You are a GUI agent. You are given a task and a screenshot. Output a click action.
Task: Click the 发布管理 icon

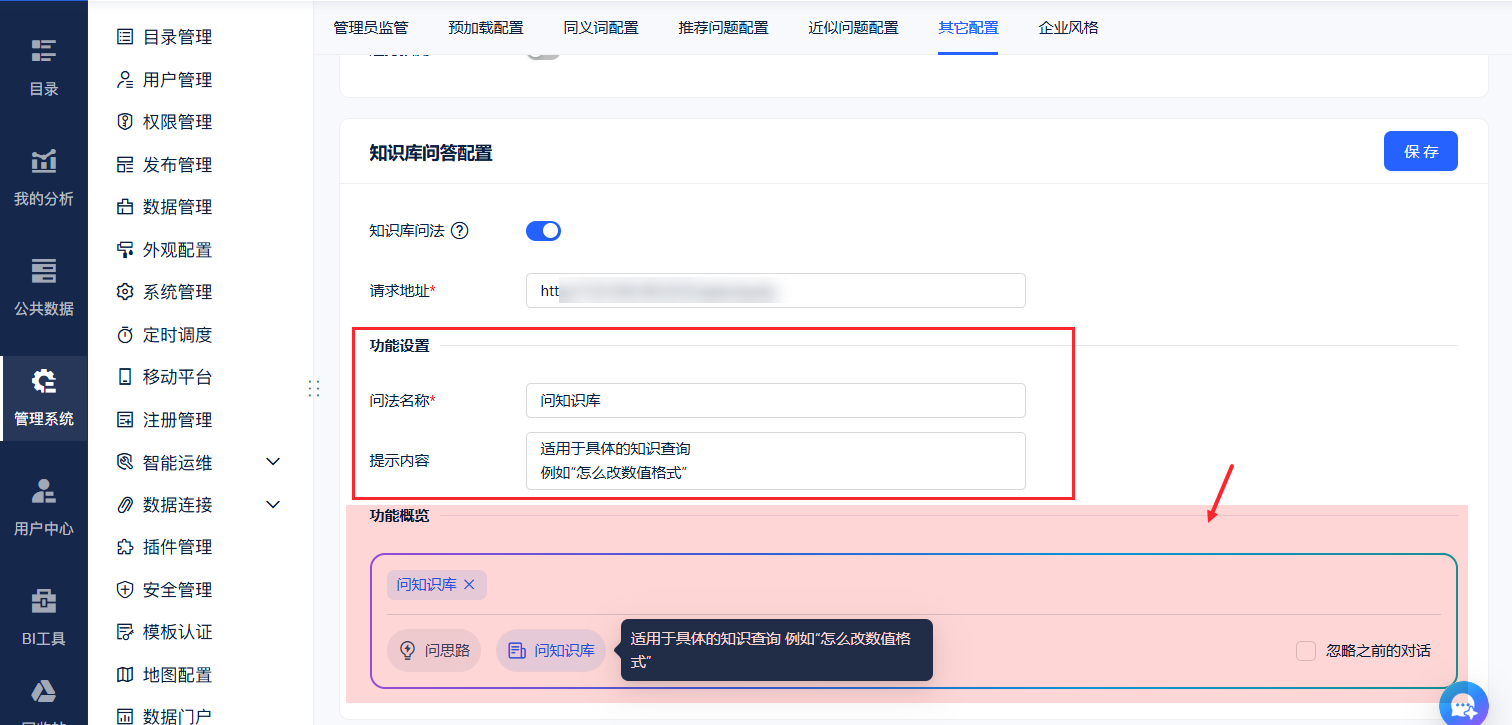click(125, 164)
